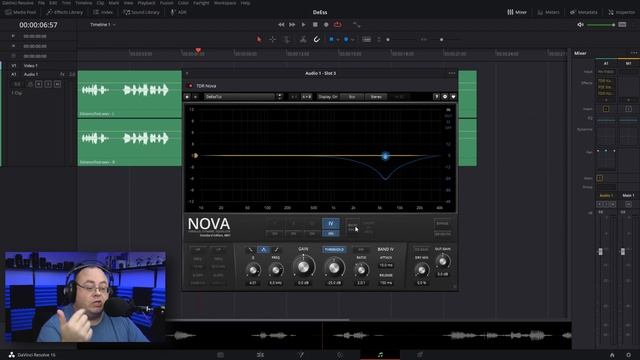Open the File menu
The image size is (640, 360).
[41, 3]
